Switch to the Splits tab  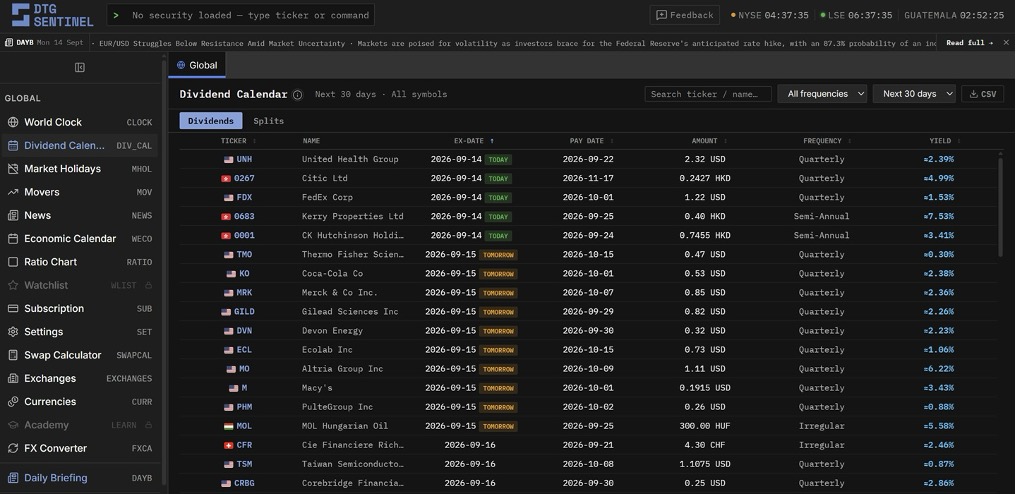click(x=268, y=121)
